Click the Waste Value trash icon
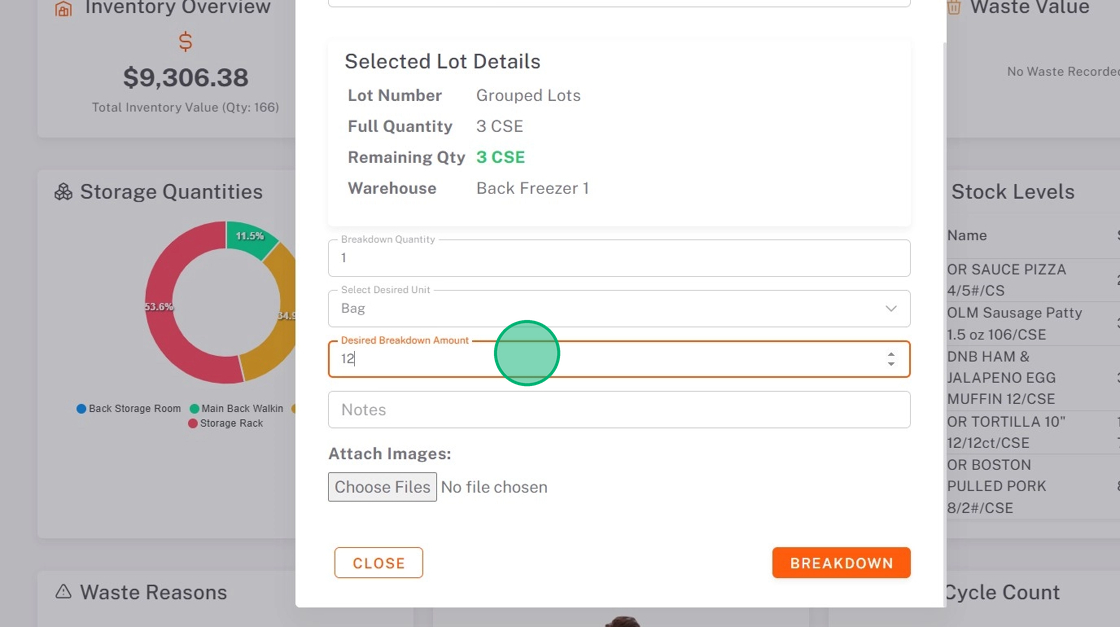This screenshot has height=627, width=1120. point(954,8)
